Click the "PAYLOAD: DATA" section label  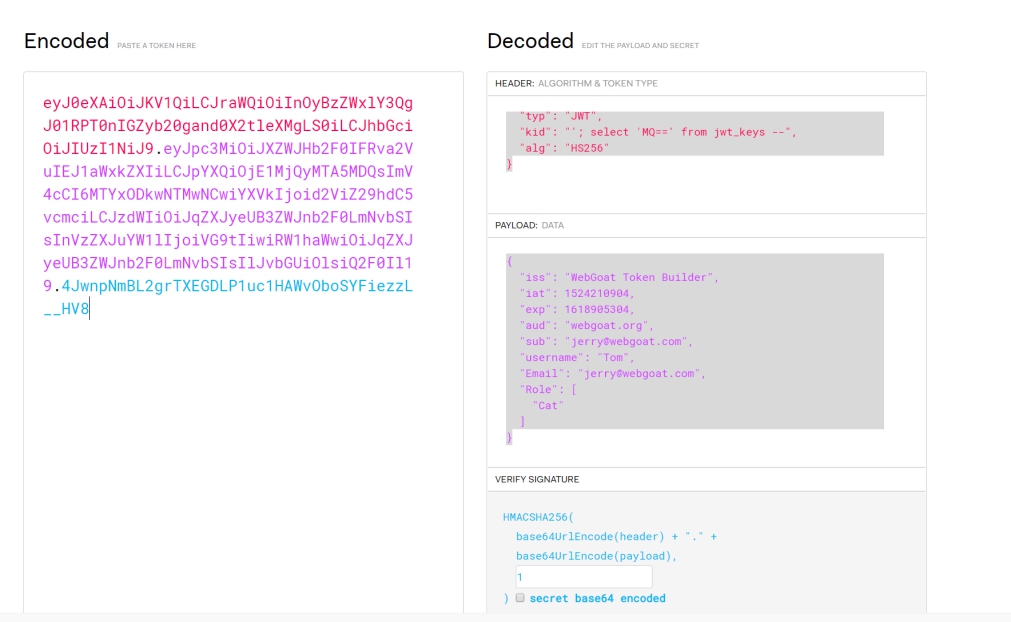coord(529,225)
